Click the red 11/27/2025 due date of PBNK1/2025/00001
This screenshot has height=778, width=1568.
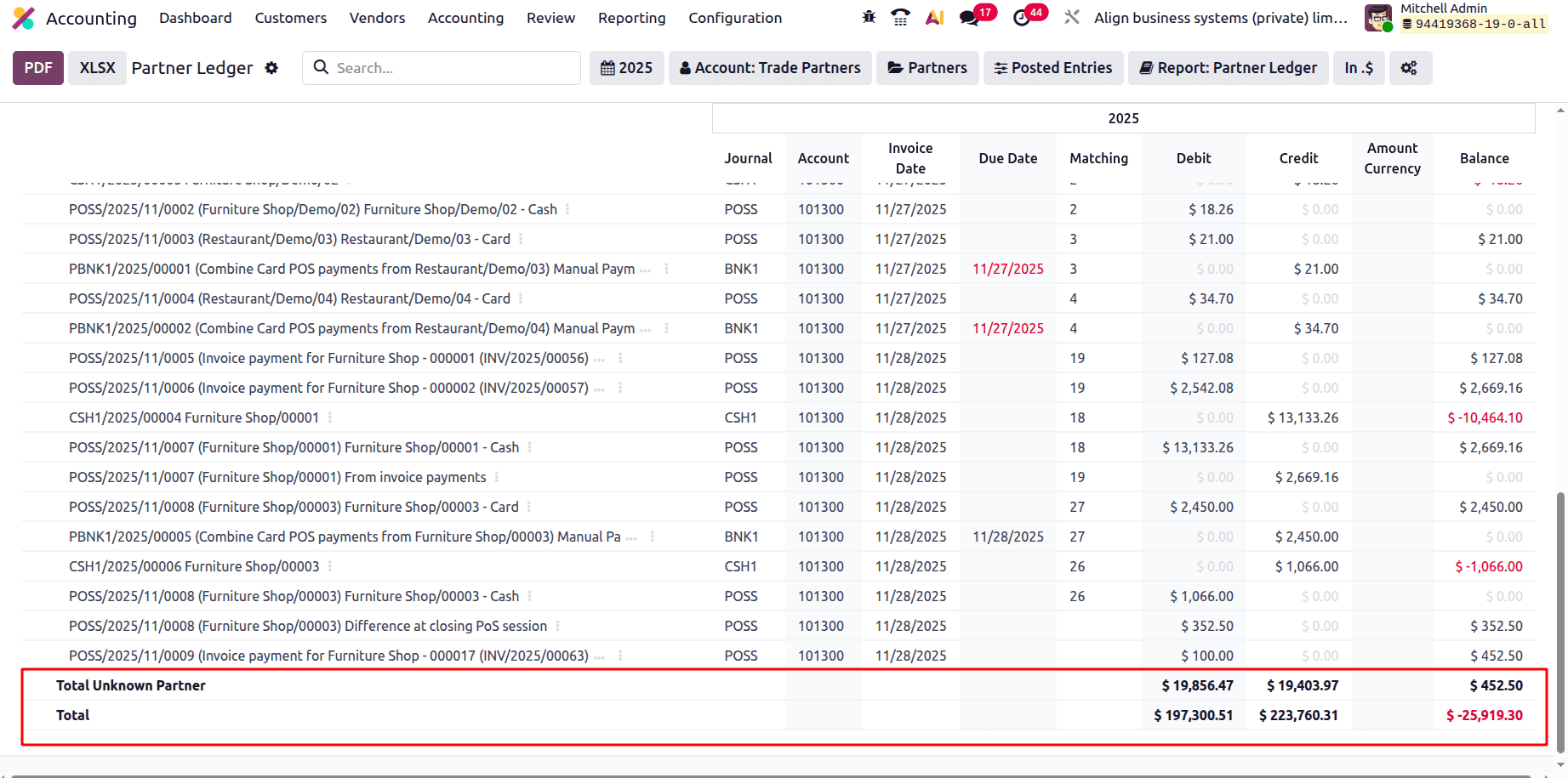tap(1007, 269)
